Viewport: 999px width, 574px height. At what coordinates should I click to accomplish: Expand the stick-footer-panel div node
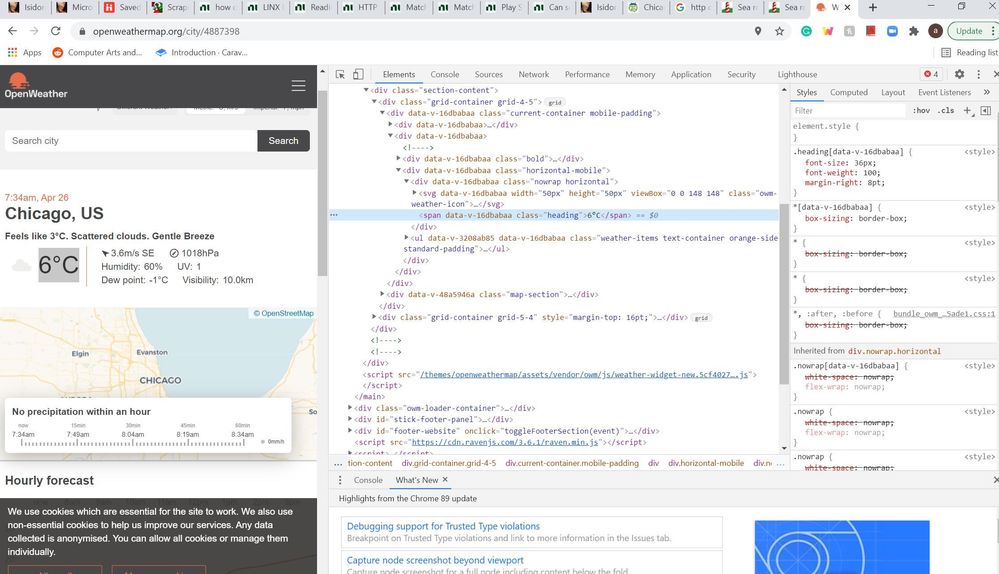(350, 419)
